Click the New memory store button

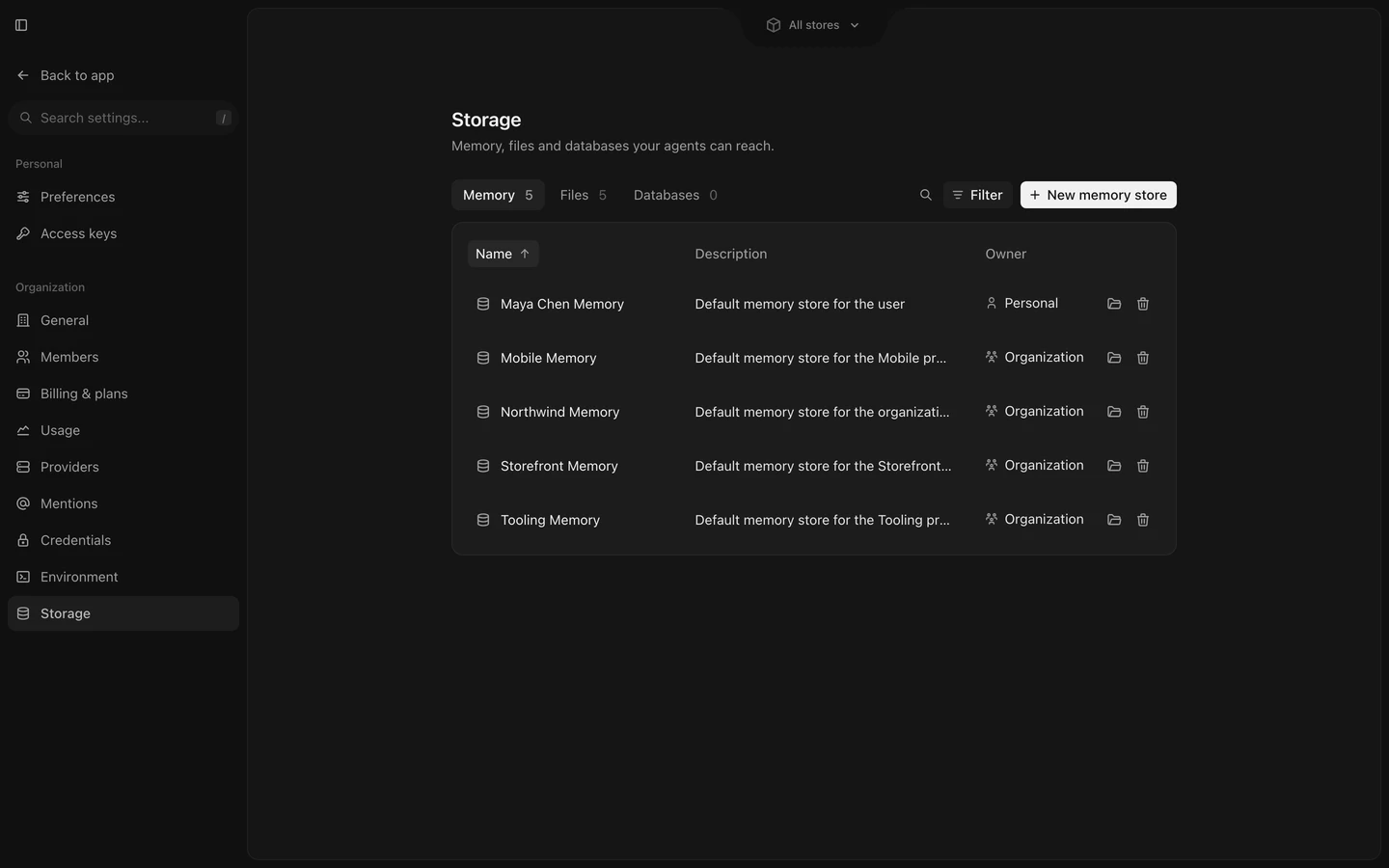pyautogui.click(x=1099, y=195)
